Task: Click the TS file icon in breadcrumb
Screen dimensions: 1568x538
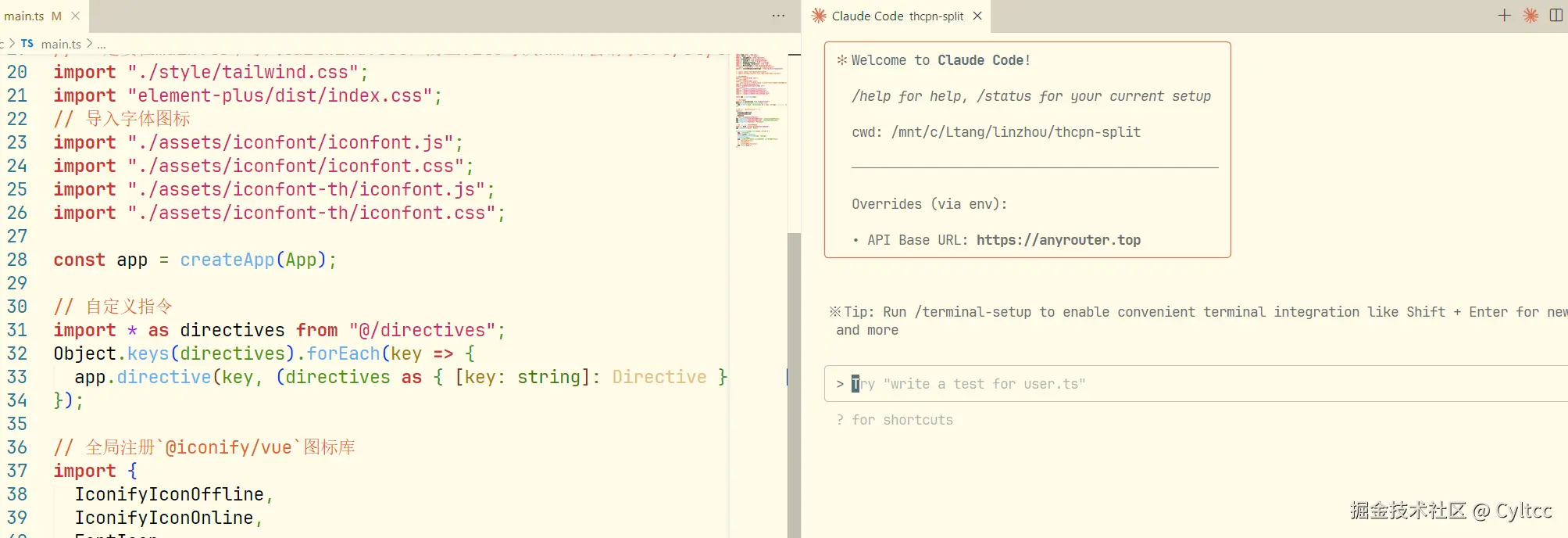Action: click(27, 44)
